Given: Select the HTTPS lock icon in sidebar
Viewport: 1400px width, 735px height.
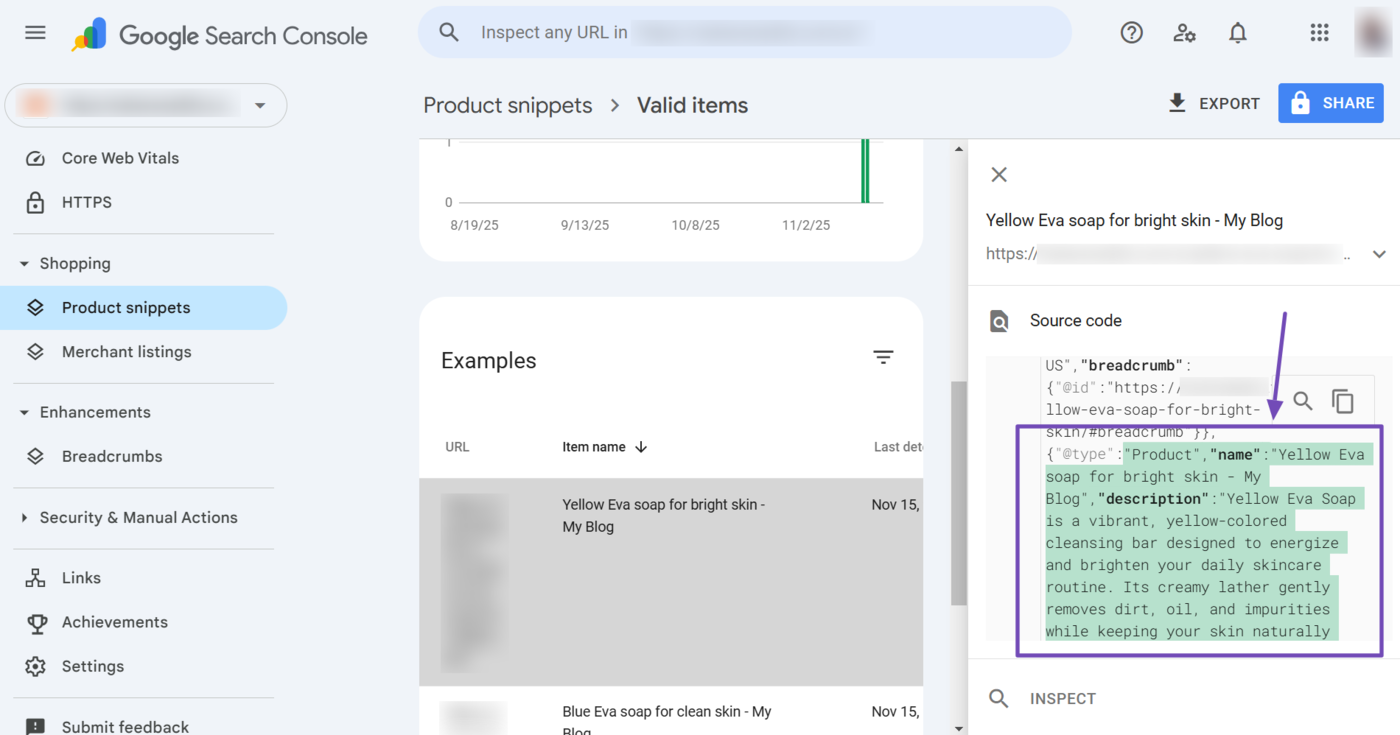Looking at the screenshot, I should (x=36, y=202).
